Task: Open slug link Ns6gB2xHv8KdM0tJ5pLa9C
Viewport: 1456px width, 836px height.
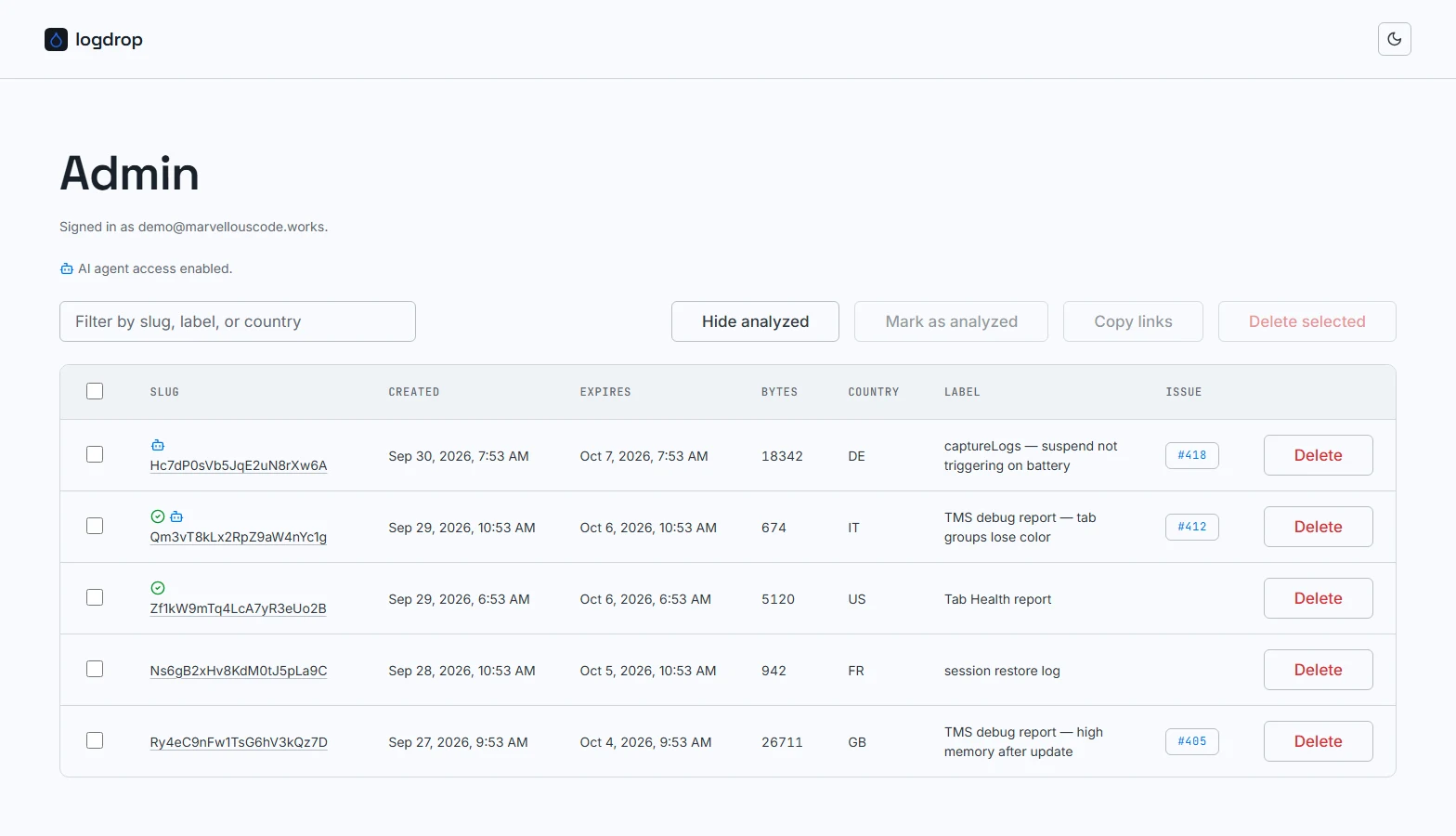Action: pyautogui.click(x=239, y=671)
